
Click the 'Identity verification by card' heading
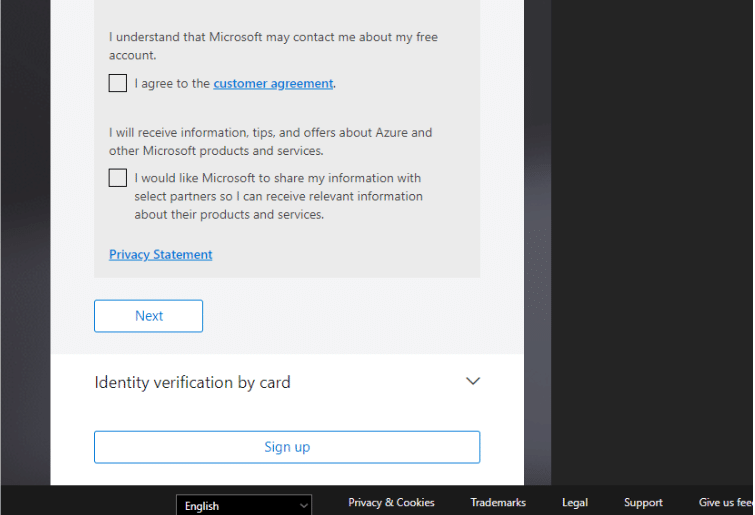tap(193, 382)
